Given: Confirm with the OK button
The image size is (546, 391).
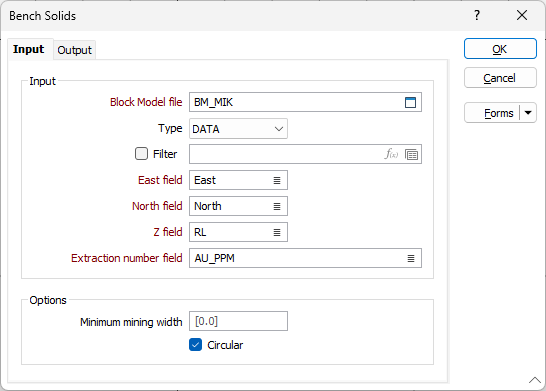Looking at the screenshot, I should [x=500, y=49].
